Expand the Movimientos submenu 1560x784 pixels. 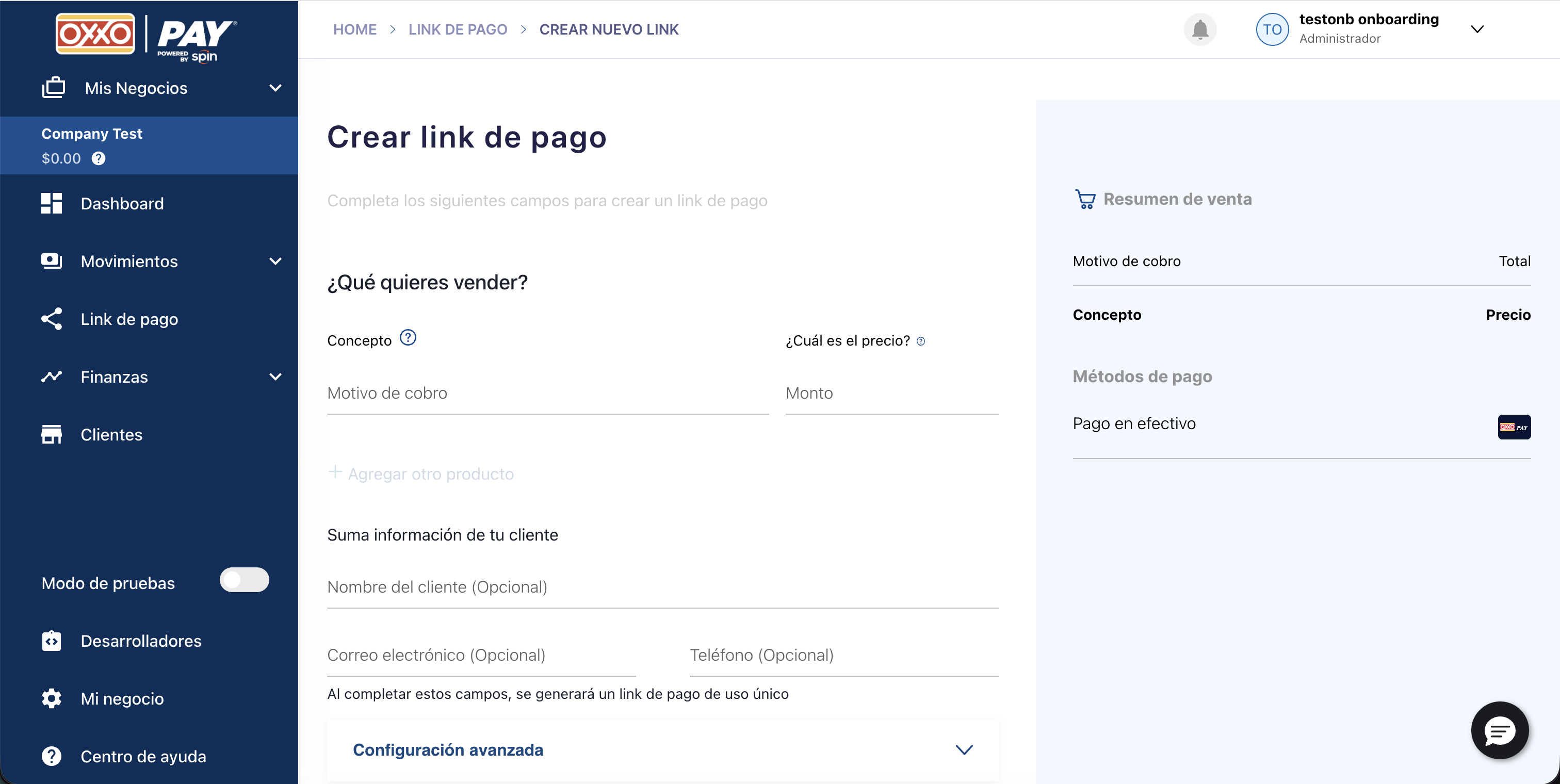click(275, 262)
